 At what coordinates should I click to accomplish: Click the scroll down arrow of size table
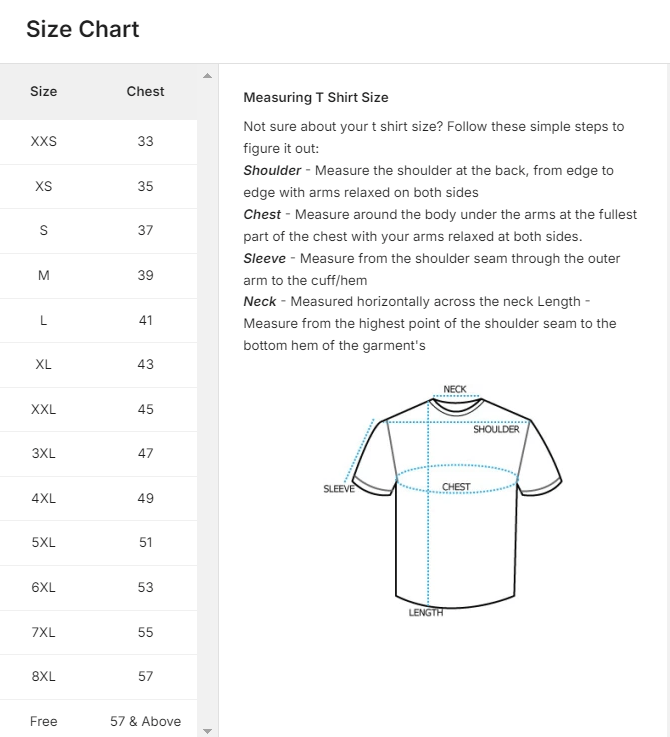[x=207, y=731]
